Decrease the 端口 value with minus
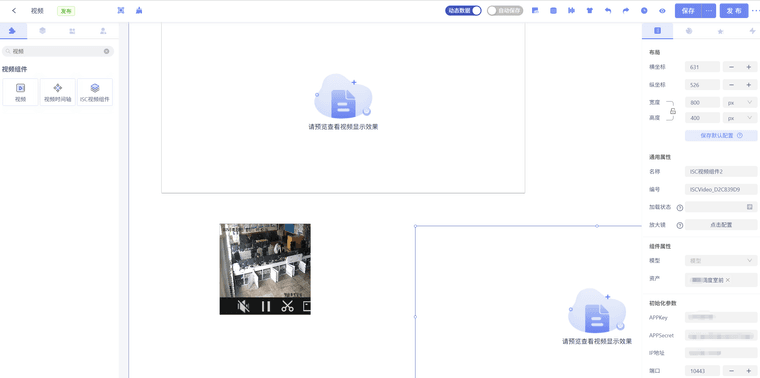This screenshot has height=378, width=760. tap(731, 371)
